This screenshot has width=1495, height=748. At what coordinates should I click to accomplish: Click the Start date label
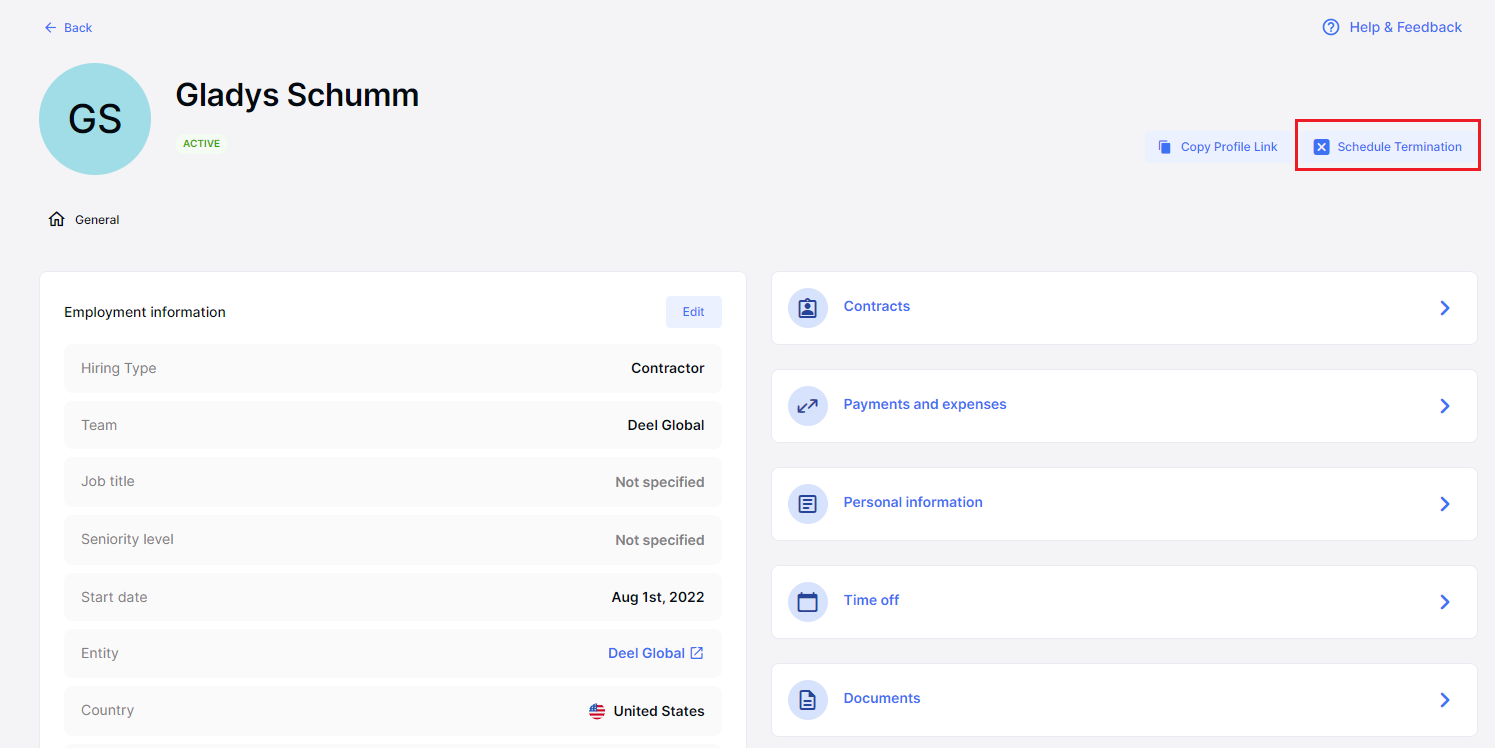coord(114,597)
